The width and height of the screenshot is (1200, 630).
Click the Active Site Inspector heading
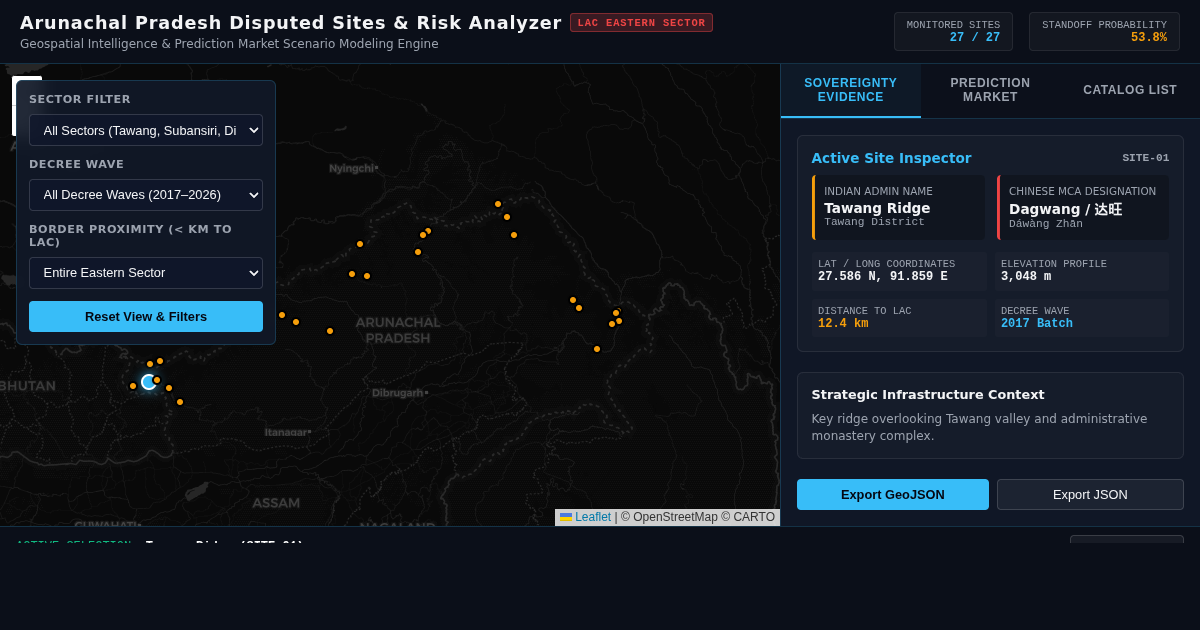tap(891, 158)
